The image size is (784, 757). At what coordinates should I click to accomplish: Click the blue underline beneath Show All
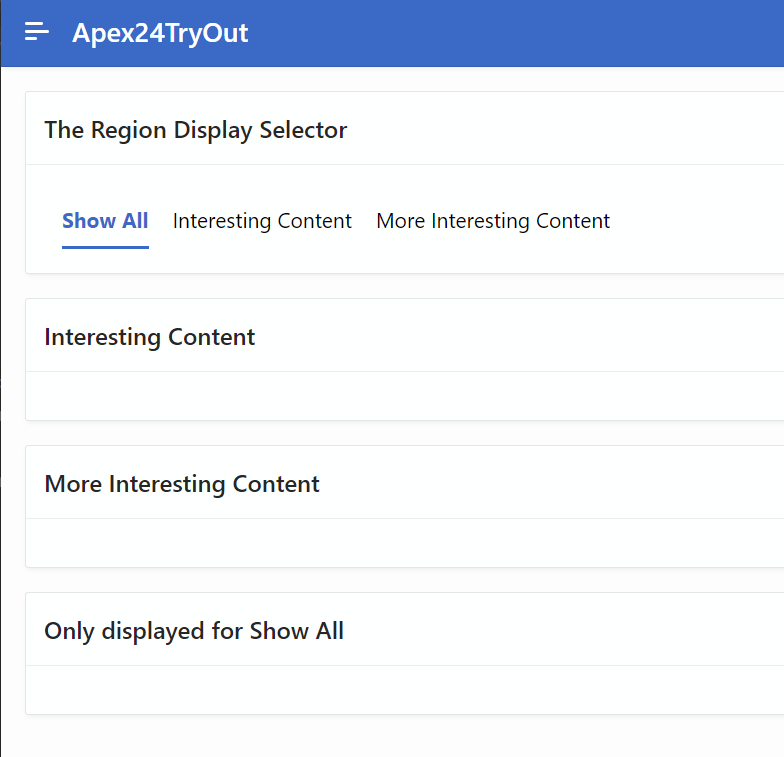105,246
